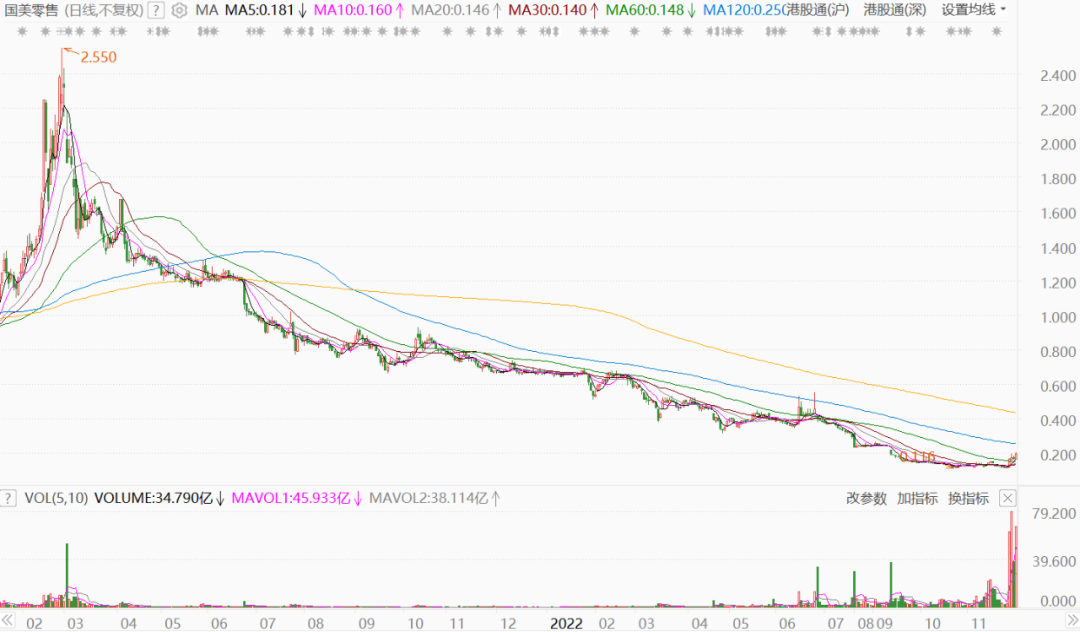
Task: Close the volume indicator panel
Action: [1007, 498]
